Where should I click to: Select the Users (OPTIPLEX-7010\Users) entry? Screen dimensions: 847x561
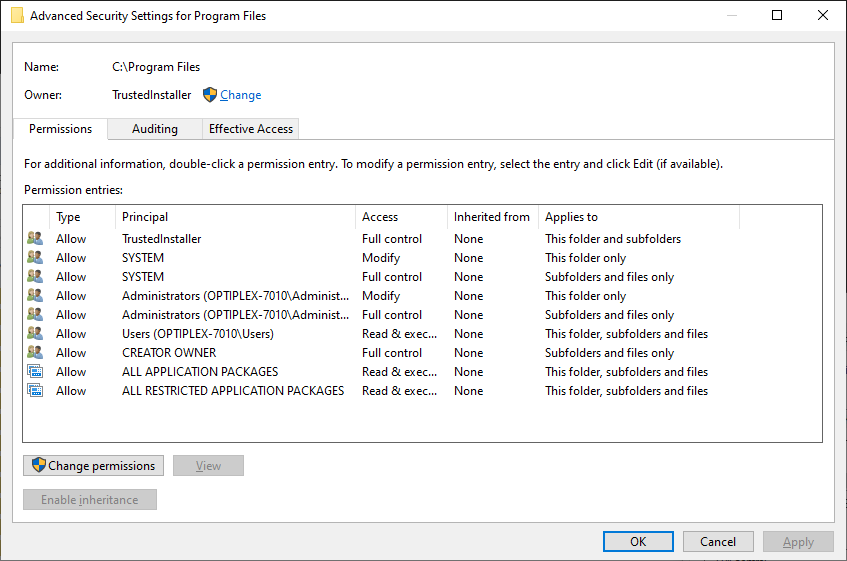click(x=198, y=334)
